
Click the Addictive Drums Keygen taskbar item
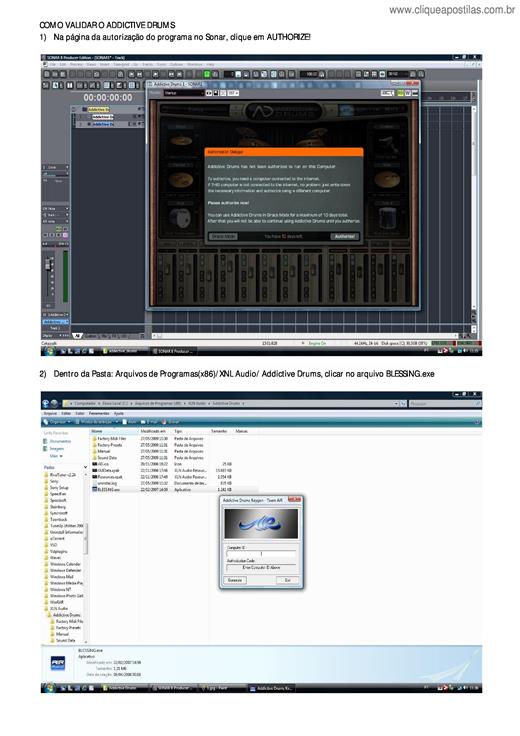point(271,688)
